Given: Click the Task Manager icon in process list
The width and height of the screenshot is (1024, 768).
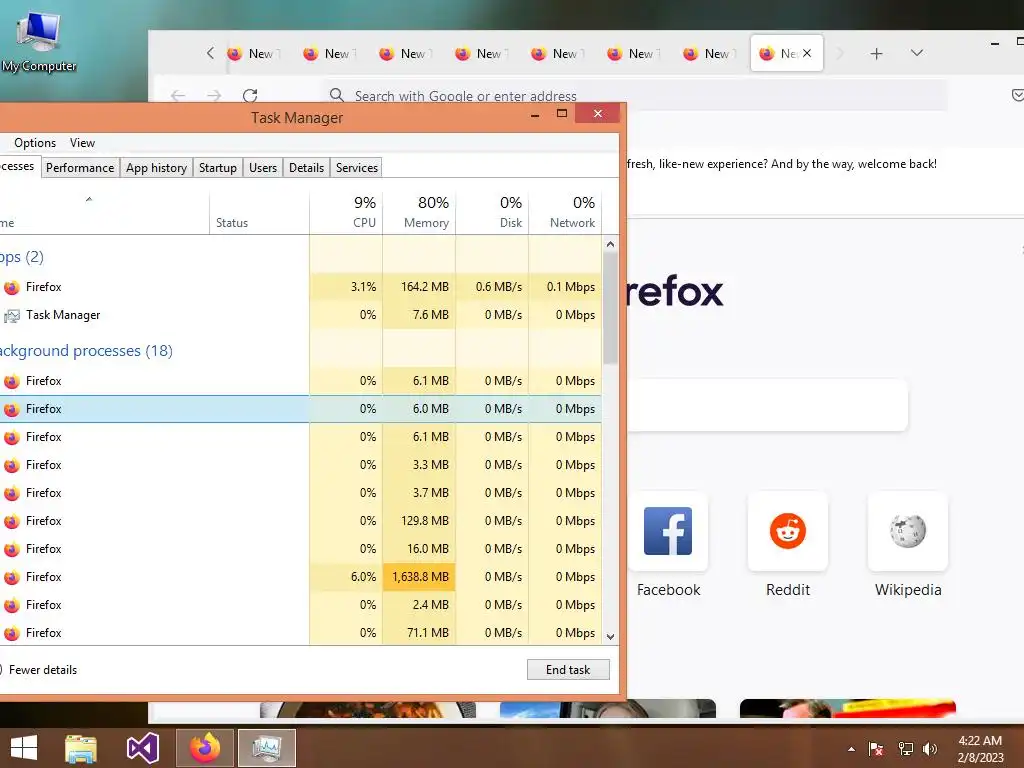Looking at the screenshot, I should 12,315.
